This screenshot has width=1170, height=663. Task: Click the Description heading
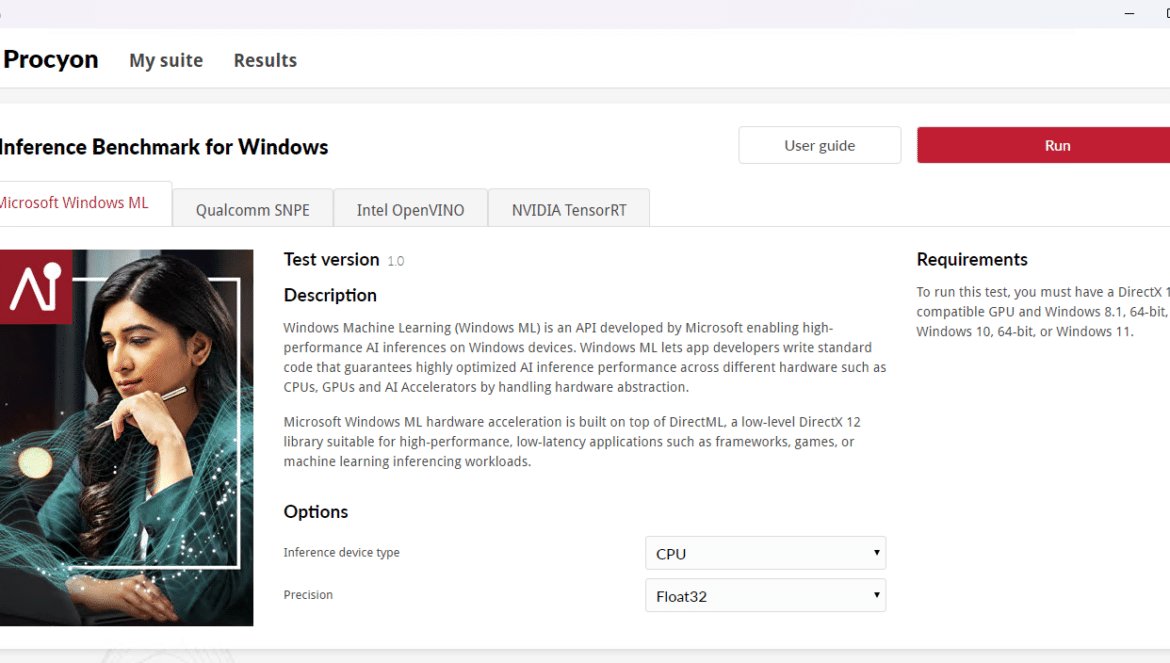click(x=330, y=295)
